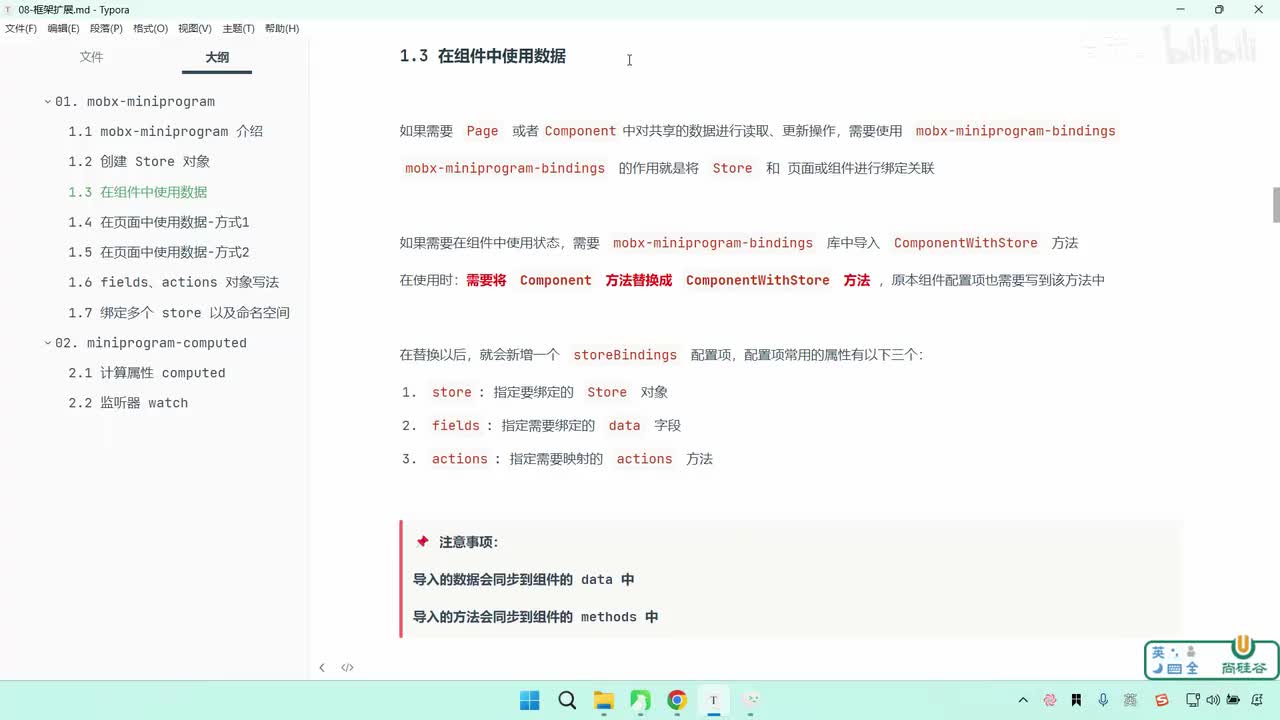Viewport: 1280px width, 720px height.
Task: Click the black bookmark tray icon
Action: coord(1076,700)
